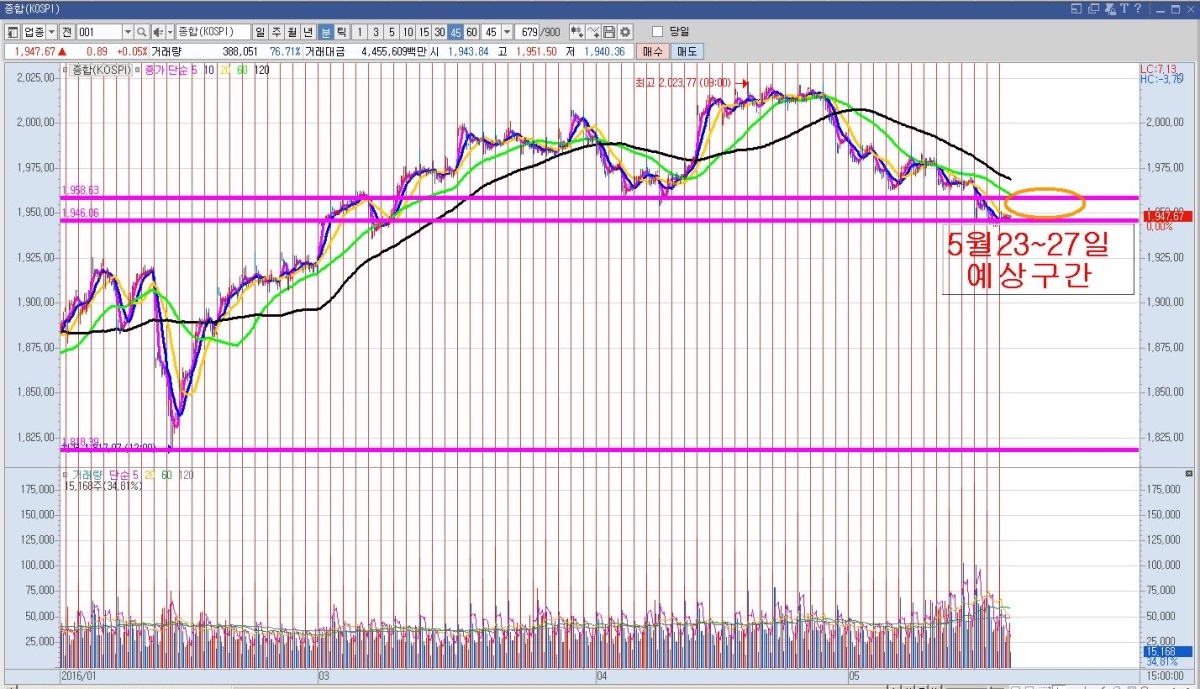Click the 388,051 volume value
This screenshot has height=689, width=1200.
coord(238,51)
